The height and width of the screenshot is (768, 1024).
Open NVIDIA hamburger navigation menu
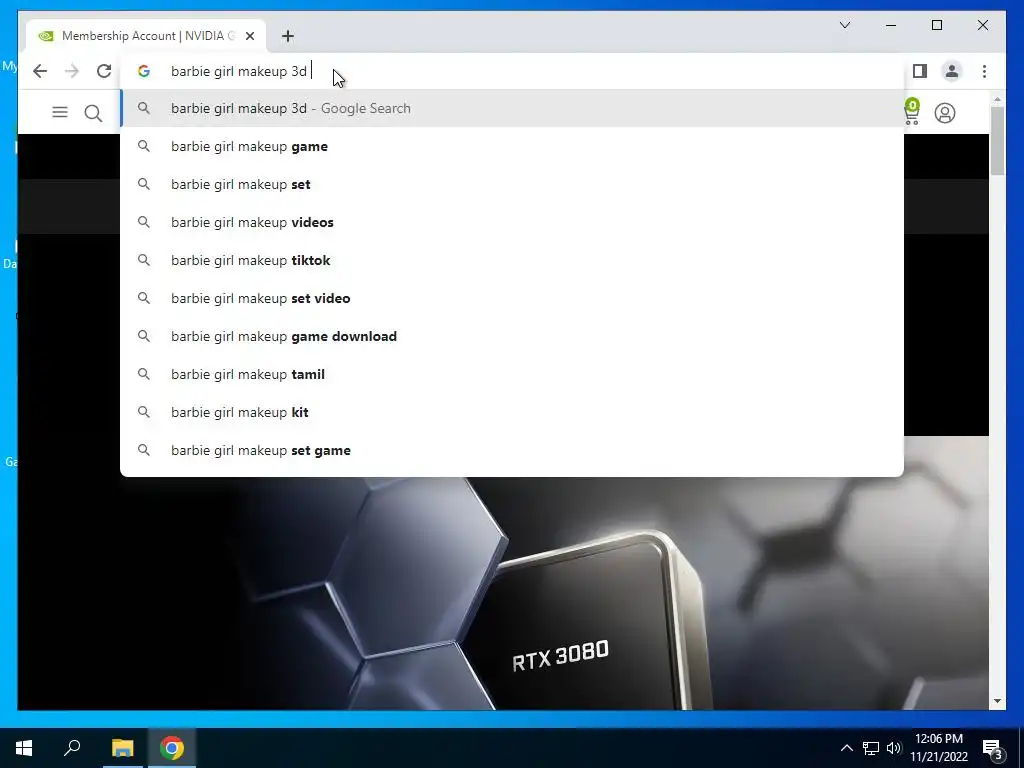(60, 112)
